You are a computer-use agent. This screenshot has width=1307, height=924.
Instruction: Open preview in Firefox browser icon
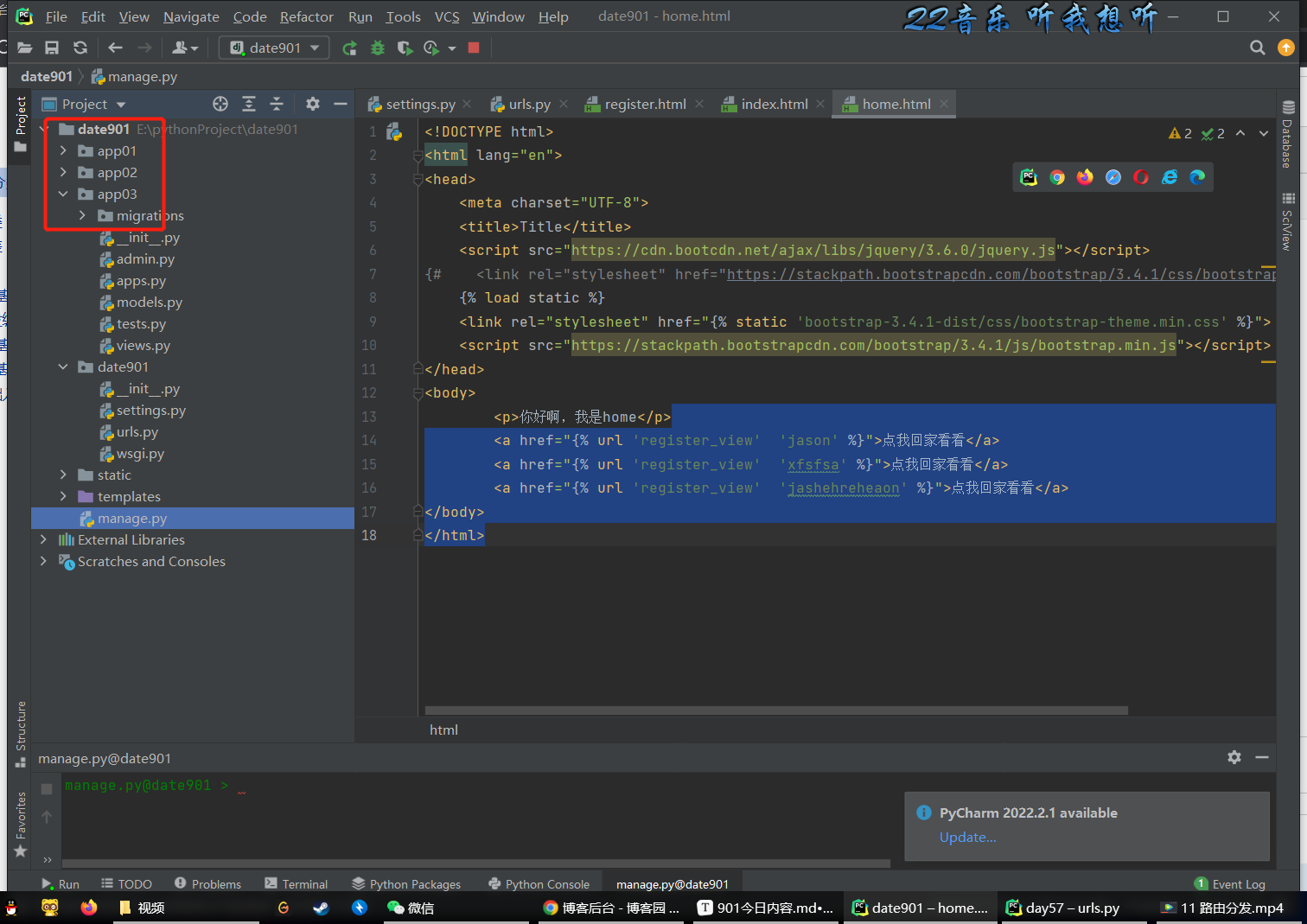[1085, 177]
